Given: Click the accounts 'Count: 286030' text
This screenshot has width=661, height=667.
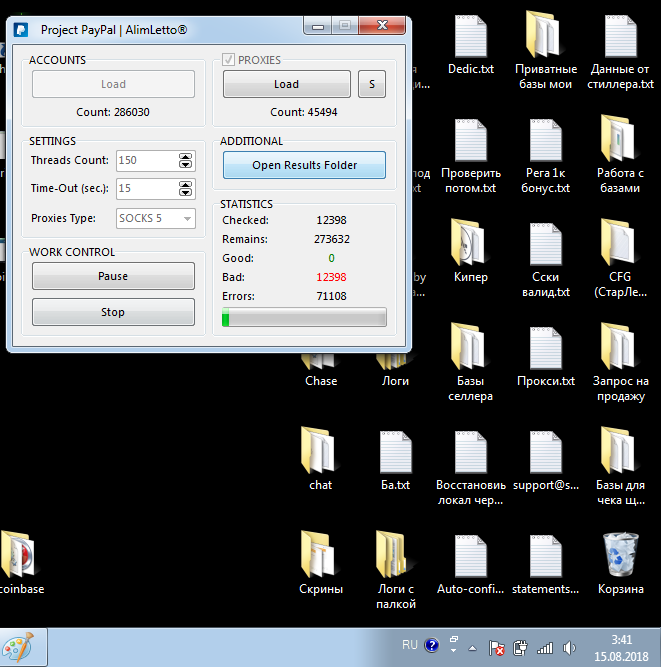Looking at the screenshot, I should [x=113, y=112].
